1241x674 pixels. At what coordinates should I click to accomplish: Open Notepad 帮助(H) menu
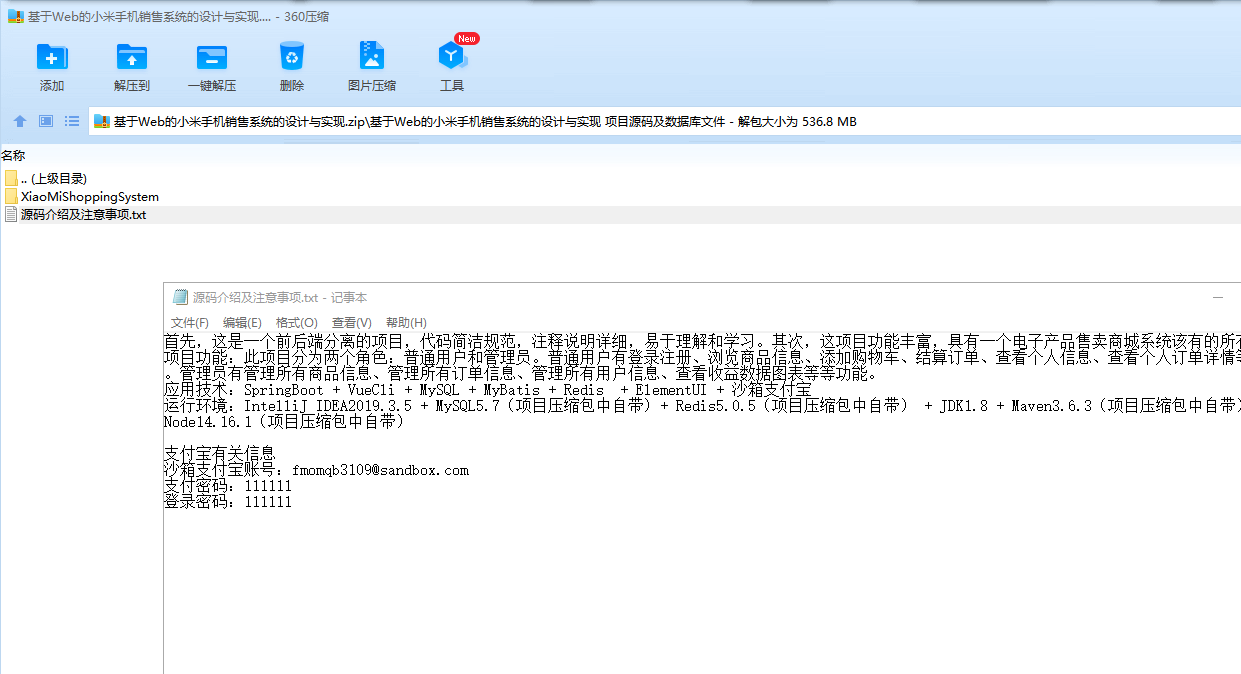[x=406, y=323]
